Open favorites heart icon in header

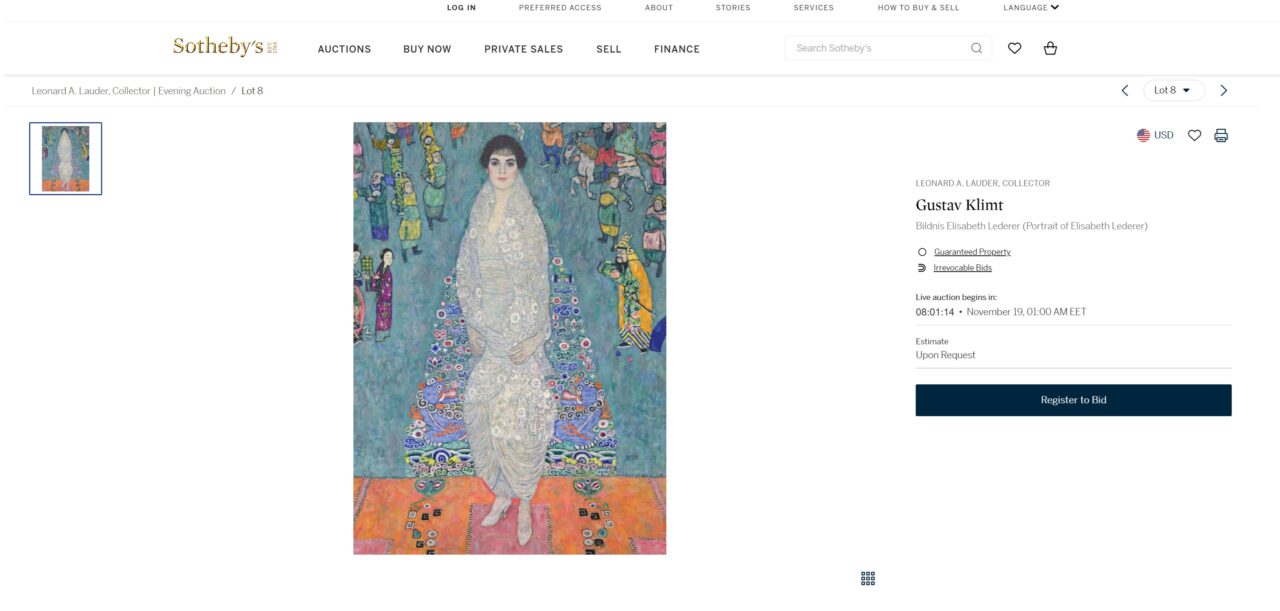(1014, 48)
